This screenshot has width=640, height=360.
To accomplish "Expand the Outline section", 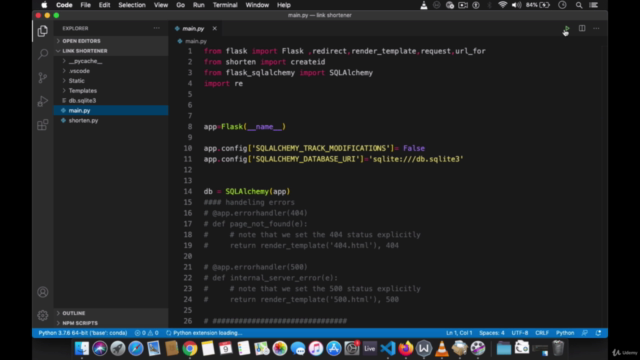I will (x=73, y=313).
